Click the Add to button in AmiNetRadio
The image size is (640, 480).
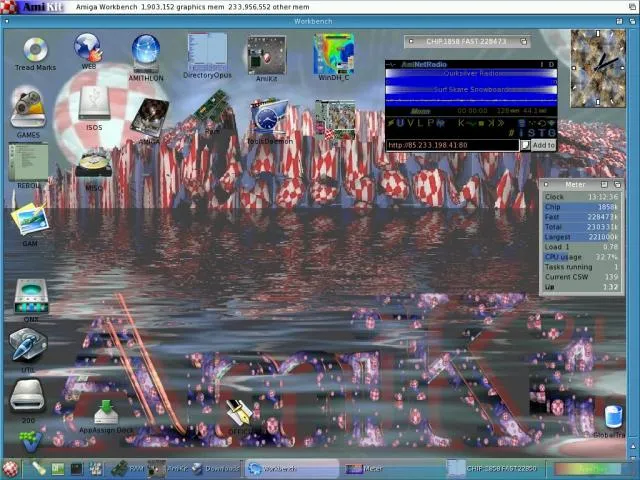[539, 145]
